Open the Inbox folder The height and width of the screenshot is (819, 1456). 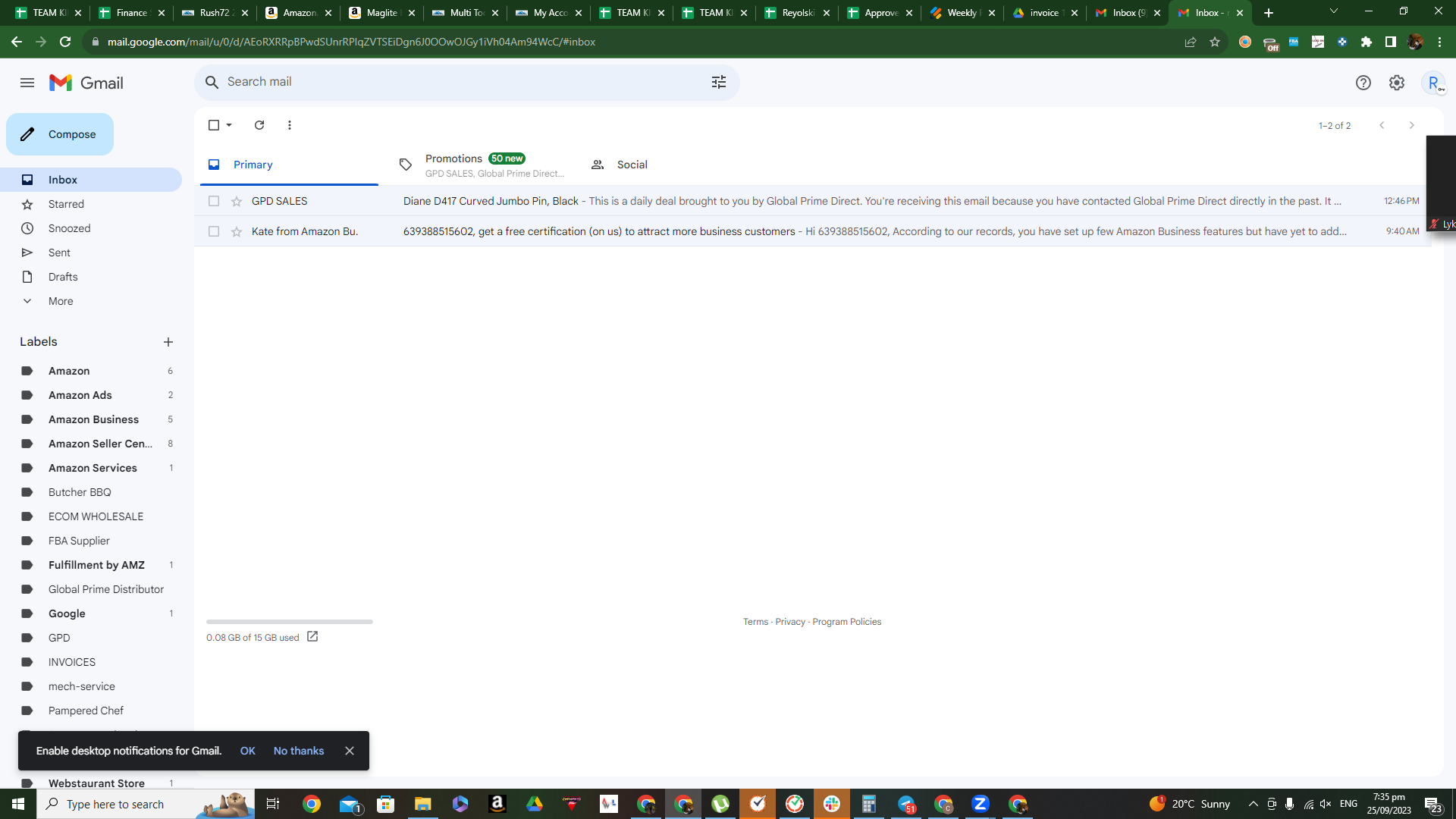(x=91, y=180)
